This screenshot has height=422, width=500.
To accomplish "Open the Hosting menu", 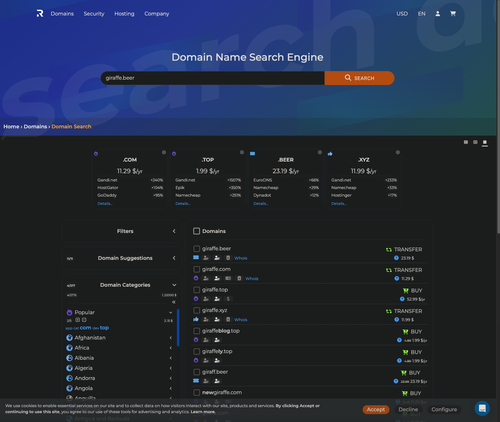I will [124, 14].
